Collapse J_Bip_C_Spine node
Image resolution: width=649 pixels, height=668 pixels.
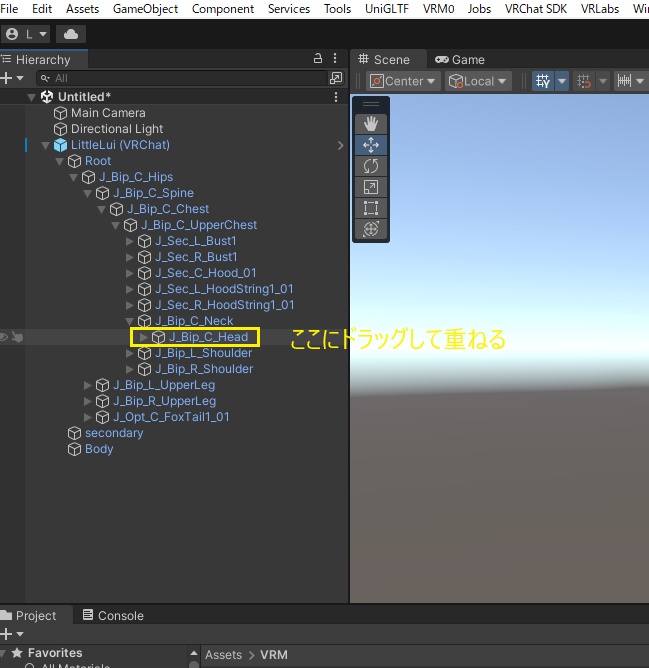point(87,193)
